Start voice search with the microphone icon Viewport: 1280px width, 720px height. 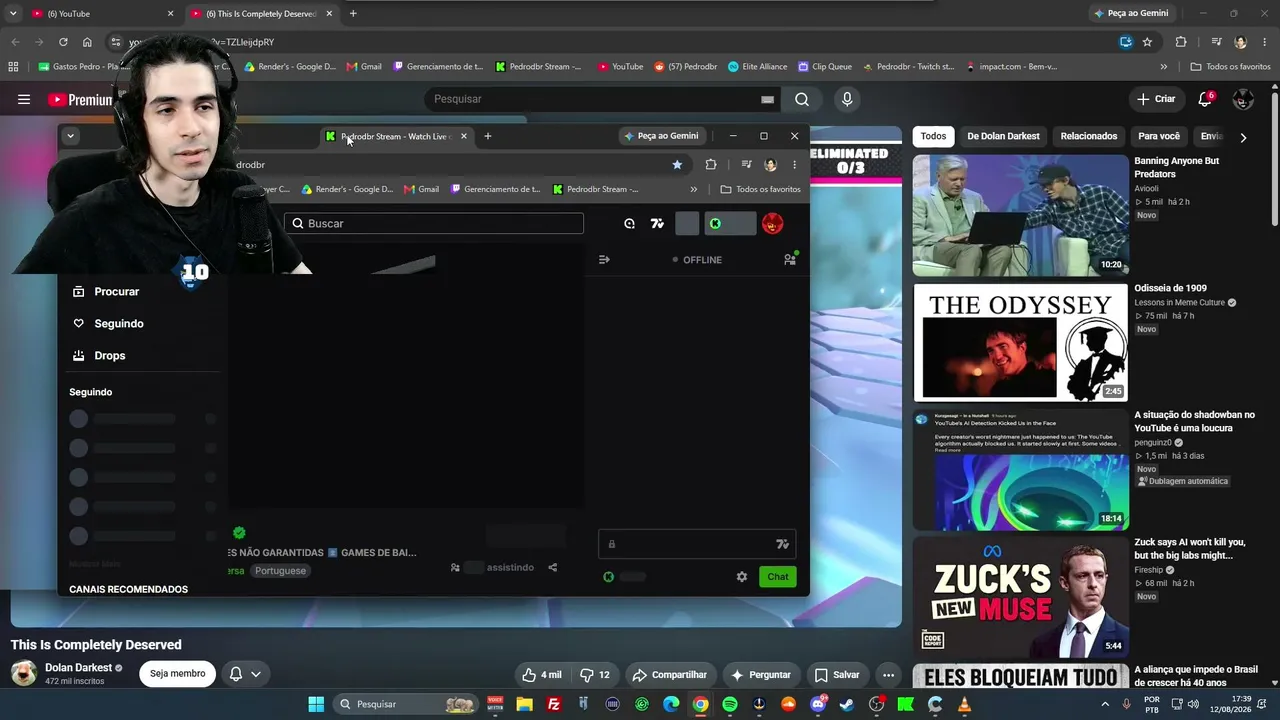(x=847, y=99)
